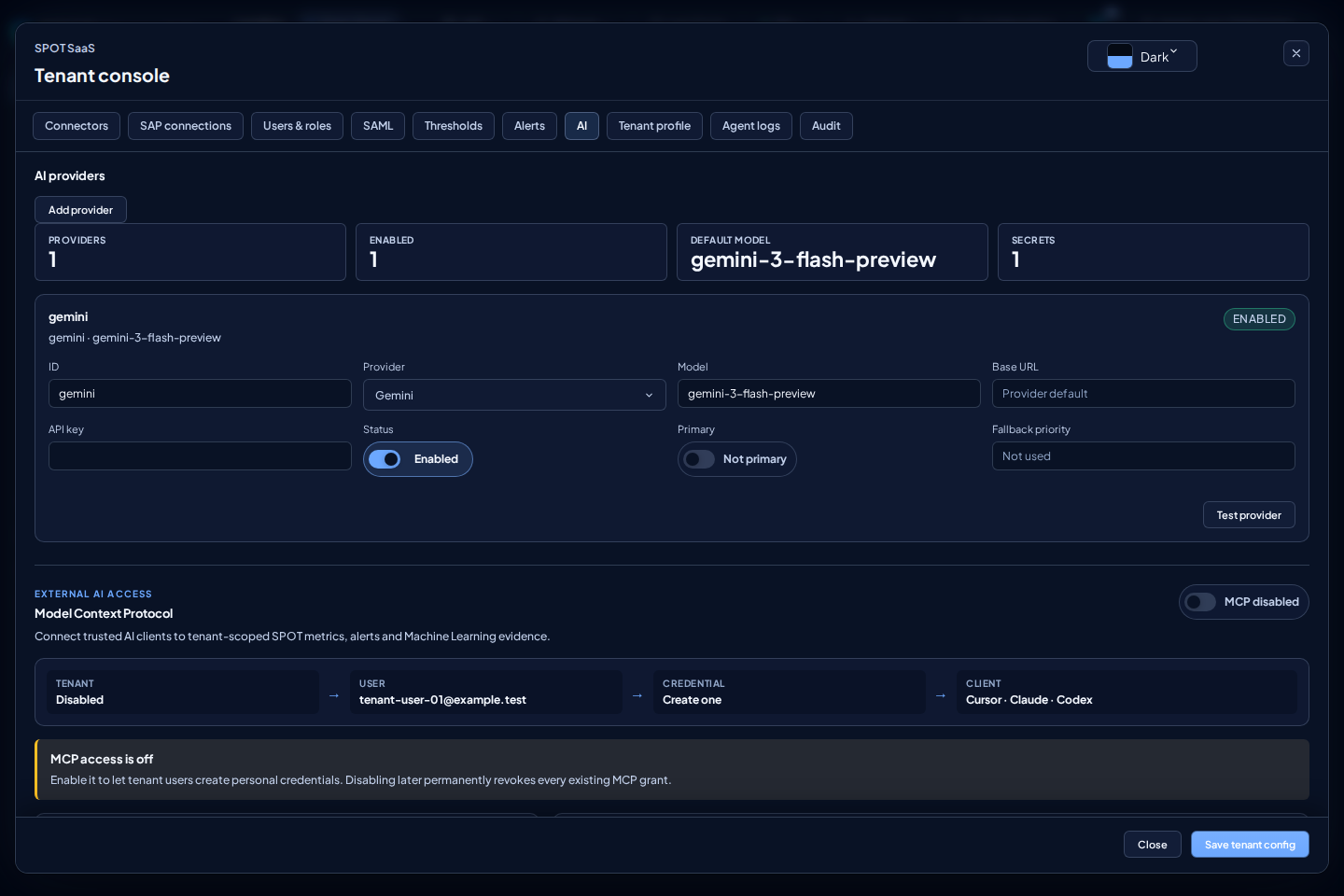Click the Tenant Disabled step
Image resolution: width=1344 pixels, height=896 pixels.
tap(183, 693)
